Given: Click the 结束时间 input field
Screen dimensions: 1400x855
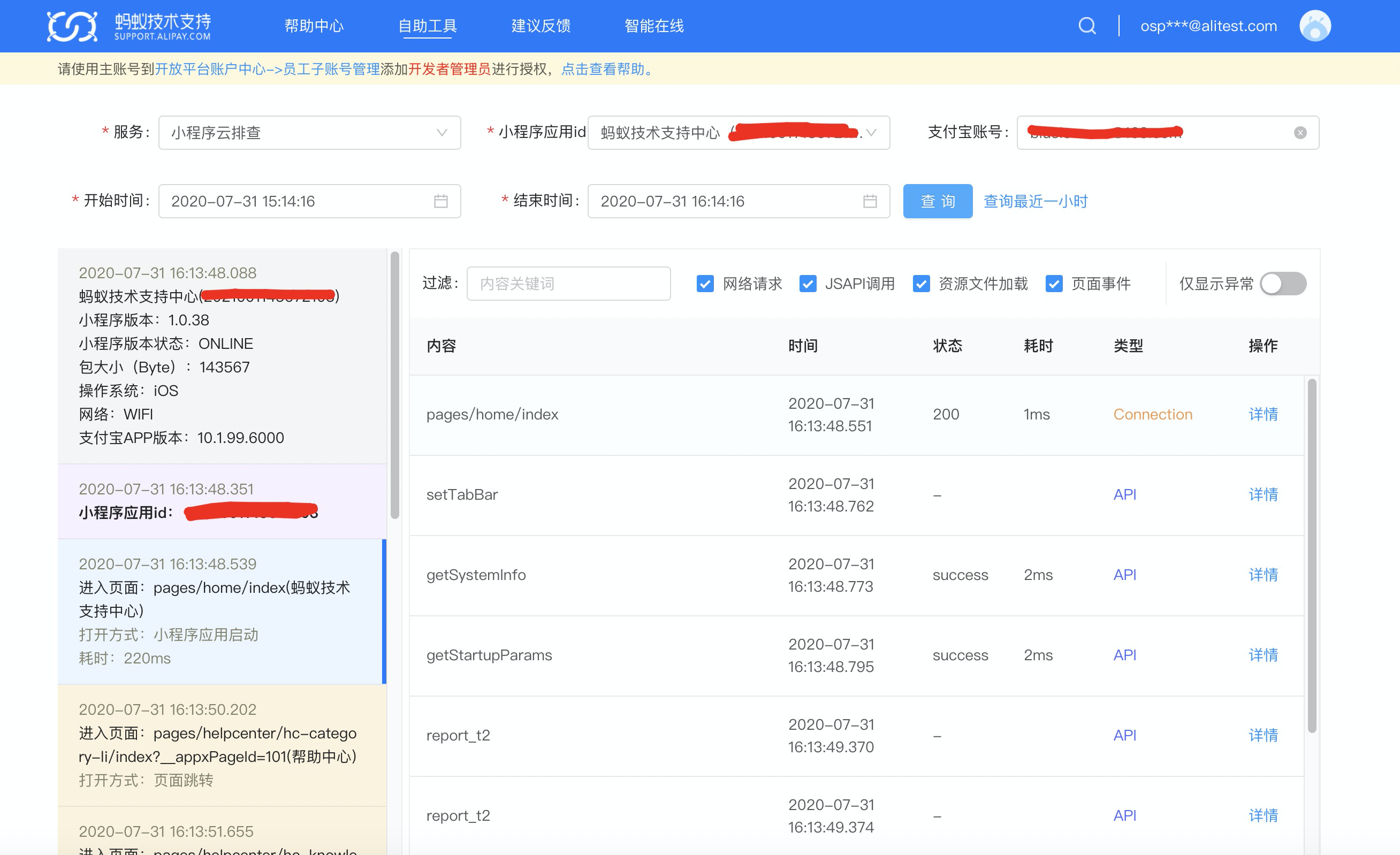Looking at the screenshot, I should 739,201.
